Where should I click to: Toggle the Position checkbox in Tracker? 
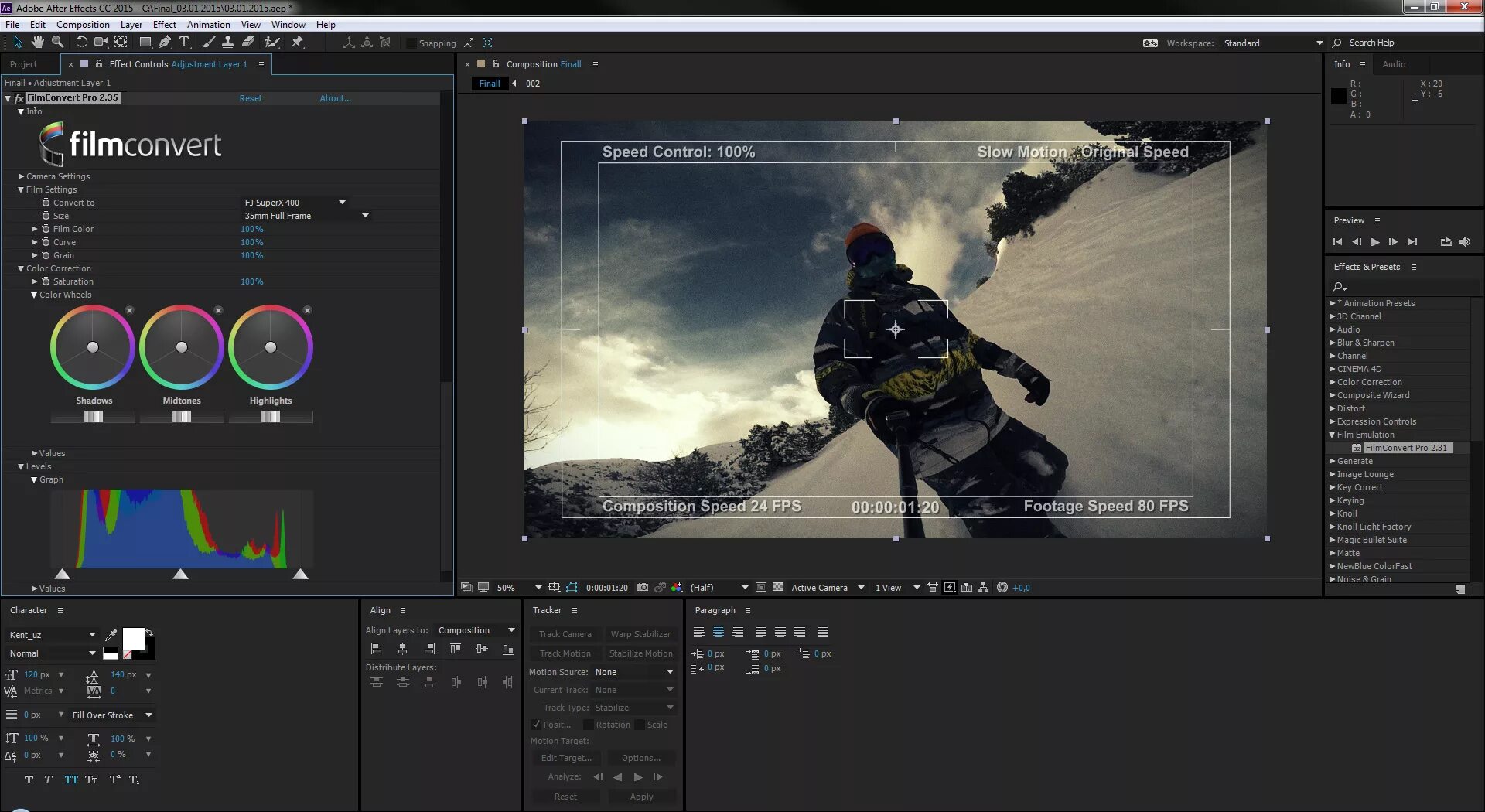pyautogui.click(x=537, y=725)
